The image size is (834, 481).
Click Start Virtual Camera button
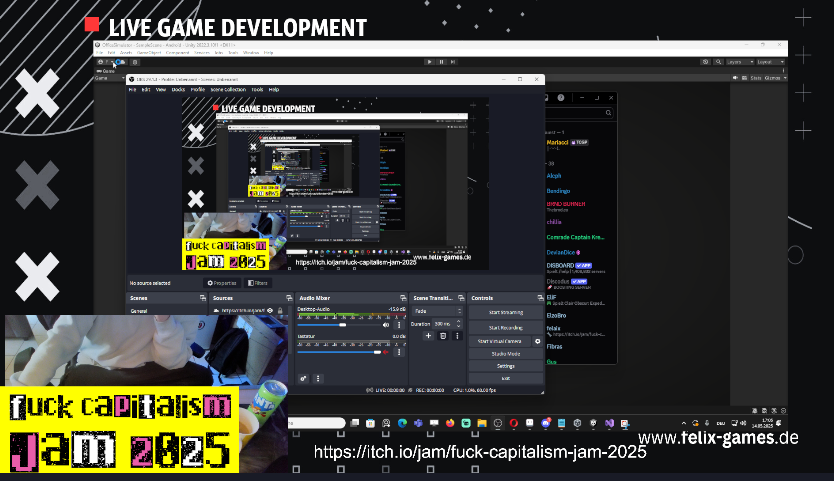tap(500, 341)
